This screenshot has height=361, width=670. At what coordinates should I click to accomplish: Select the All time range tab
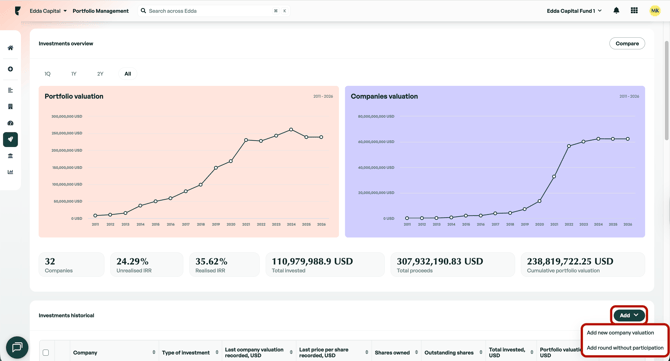pyautogui.click(x=128, y=74)
